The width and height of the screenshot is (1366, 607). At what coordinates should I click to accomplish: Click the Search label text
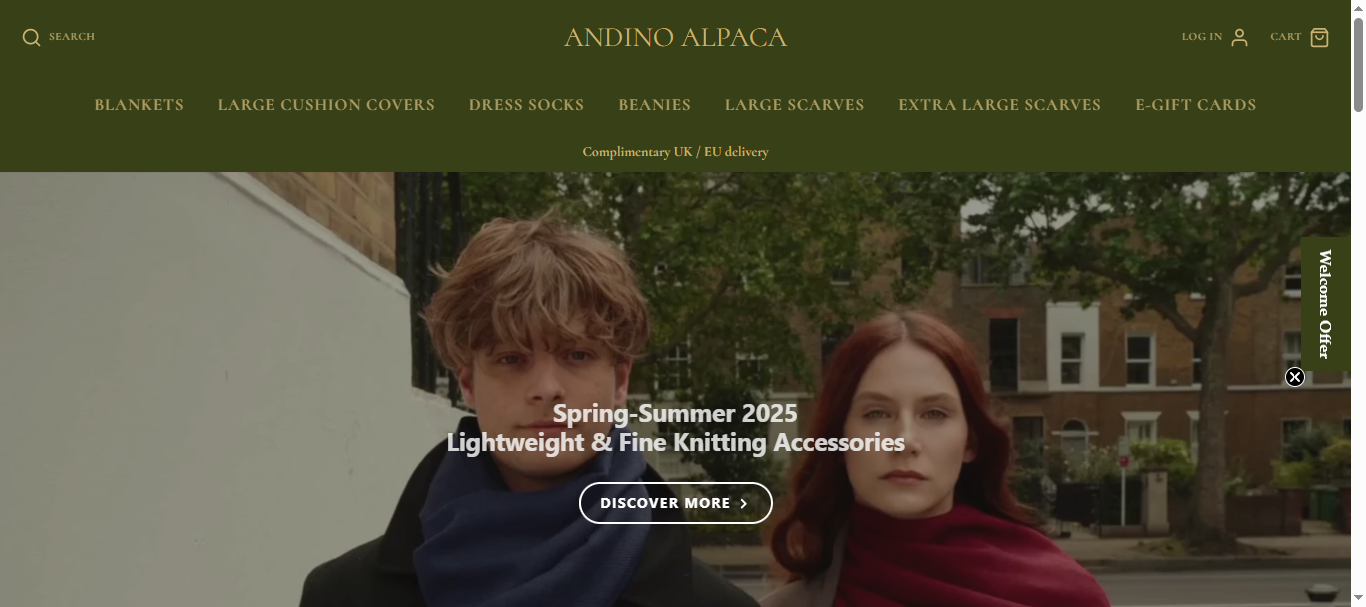tap(72, 37)
